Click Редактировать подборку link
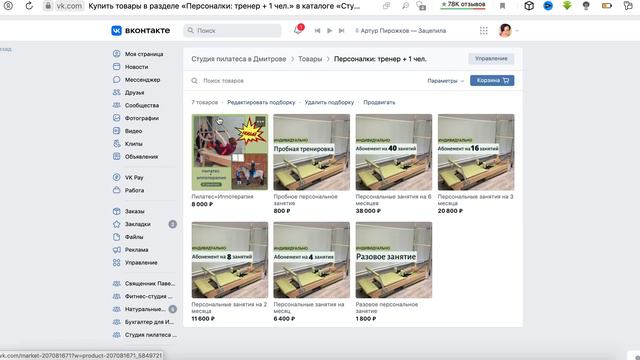 (x=261, y=102)
